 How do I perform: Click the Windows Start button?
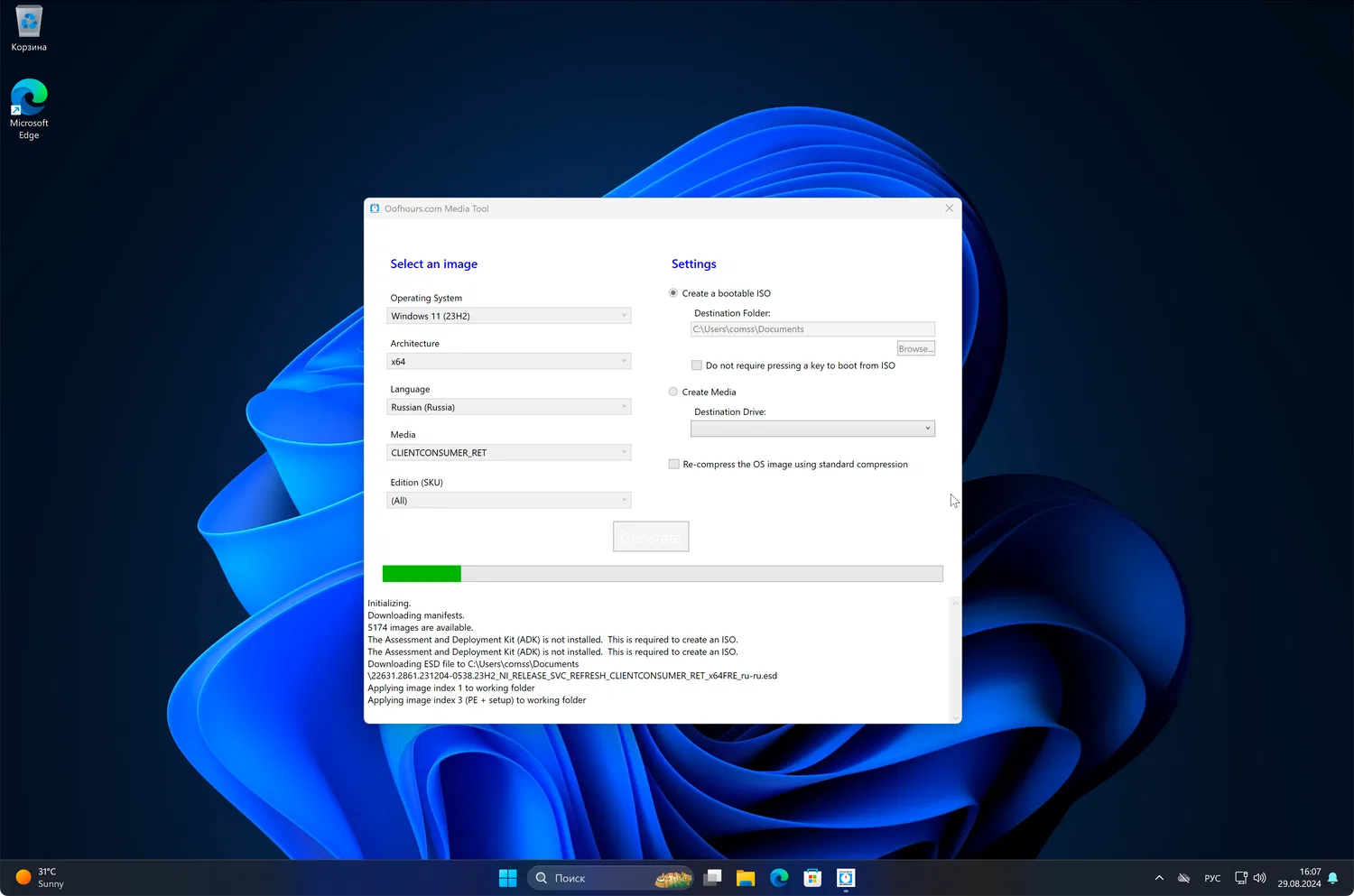[x=508, y=878]
